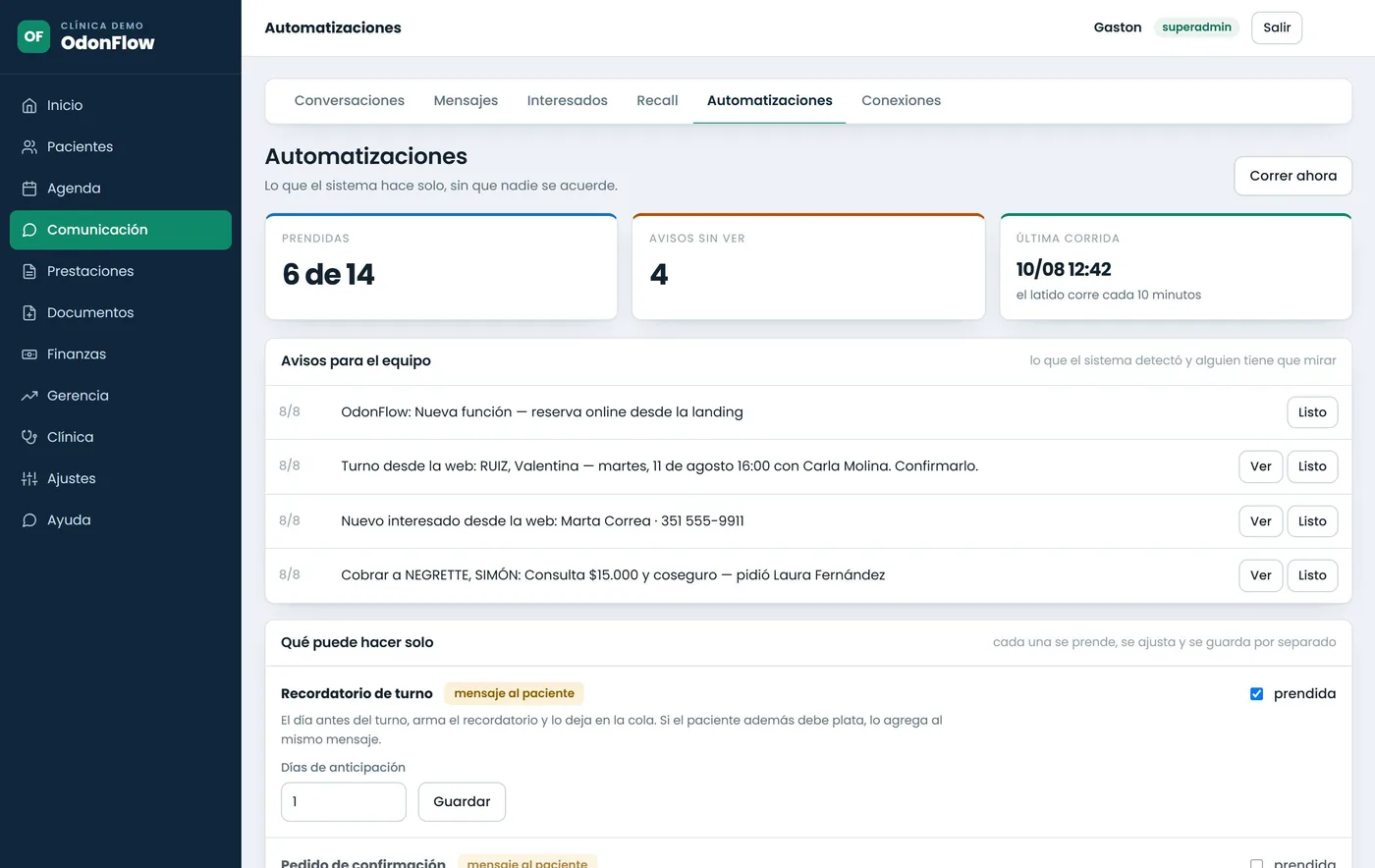Uncheck prendida for Recordatorio de turno
The height and width of the screenshot is (868, 1375).
pos(1256,694)
